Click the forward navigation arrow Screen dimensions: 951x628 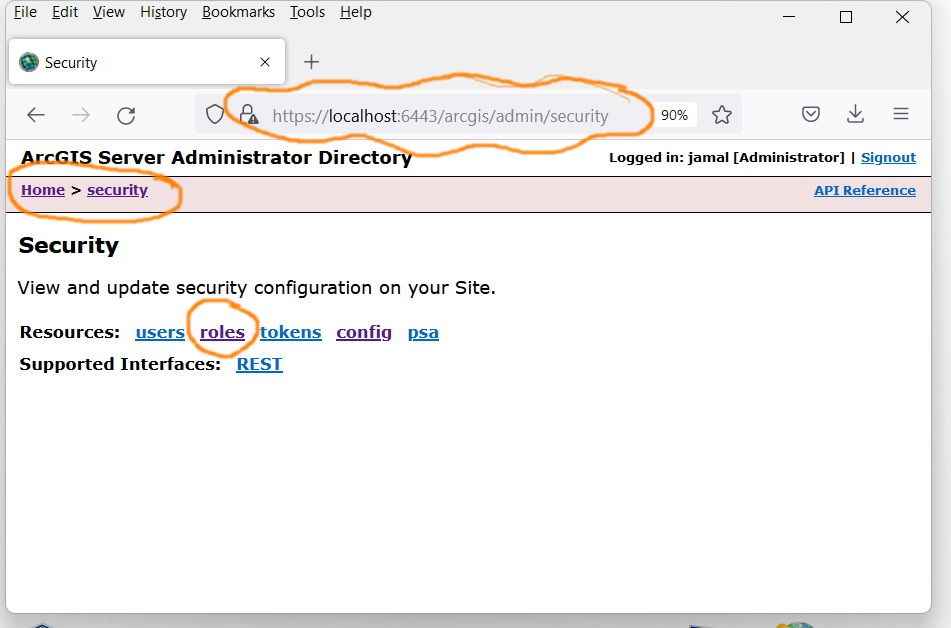[81, 115]
